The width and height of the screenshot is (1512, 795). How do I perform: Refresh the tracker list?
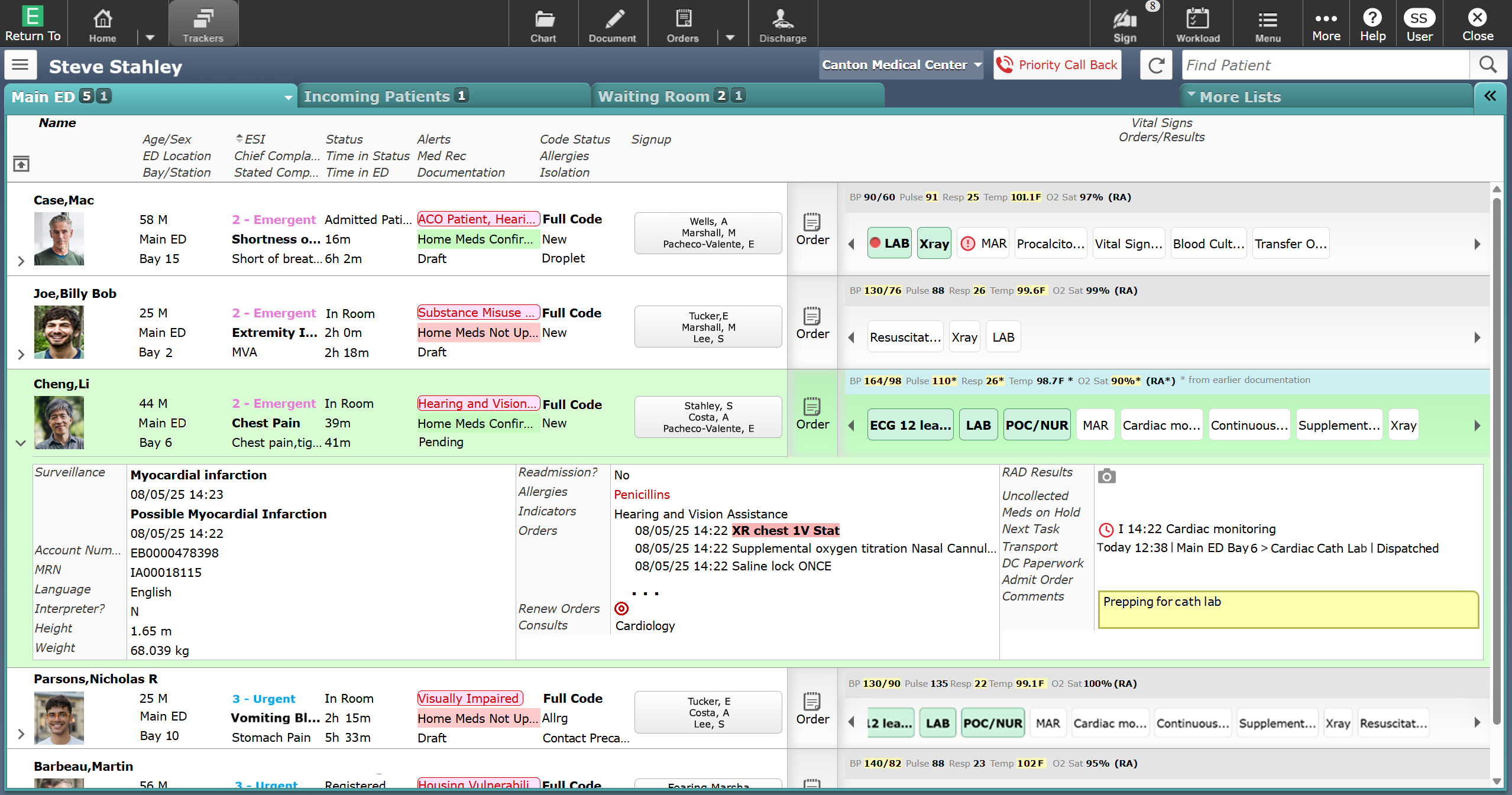click(x=1156, y=65)
